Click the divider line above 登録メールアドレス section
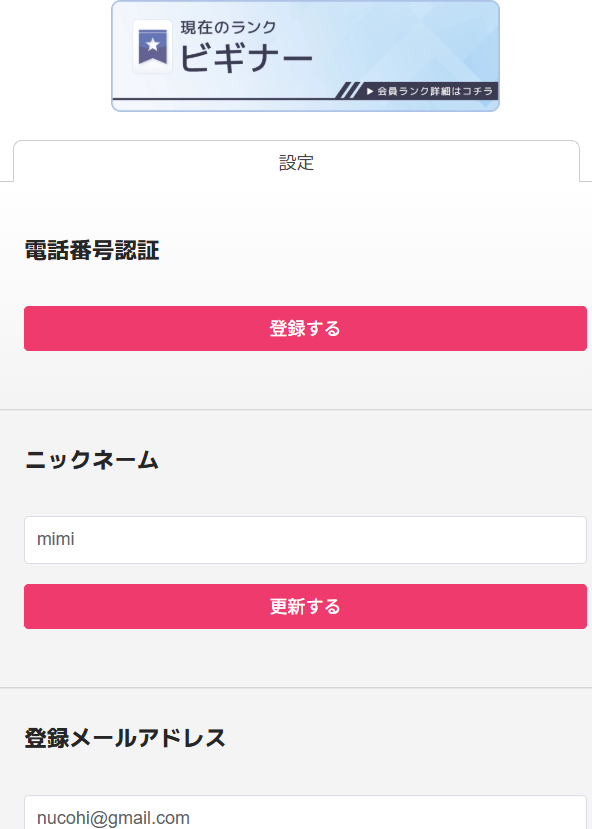592x829 pixels. pyautogui.click(x=296, y=687)
